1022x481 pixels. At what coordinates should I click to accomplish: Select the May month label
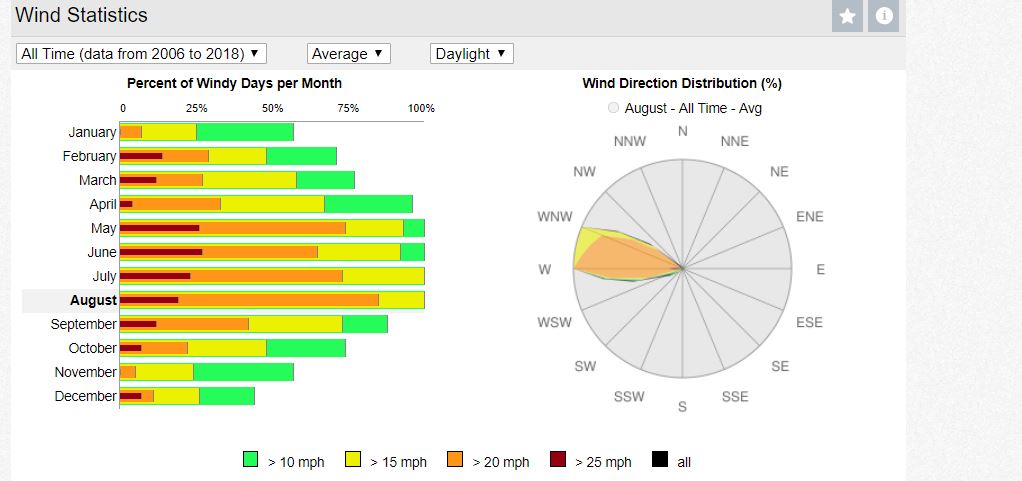tap(104, 229)
